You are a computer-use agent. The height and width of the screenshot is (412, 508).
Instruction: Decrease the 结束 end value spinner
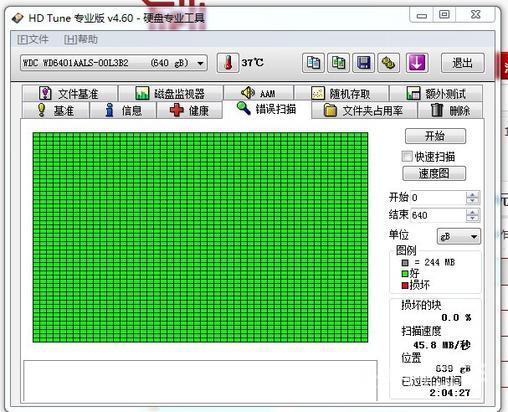coord(472,219)
